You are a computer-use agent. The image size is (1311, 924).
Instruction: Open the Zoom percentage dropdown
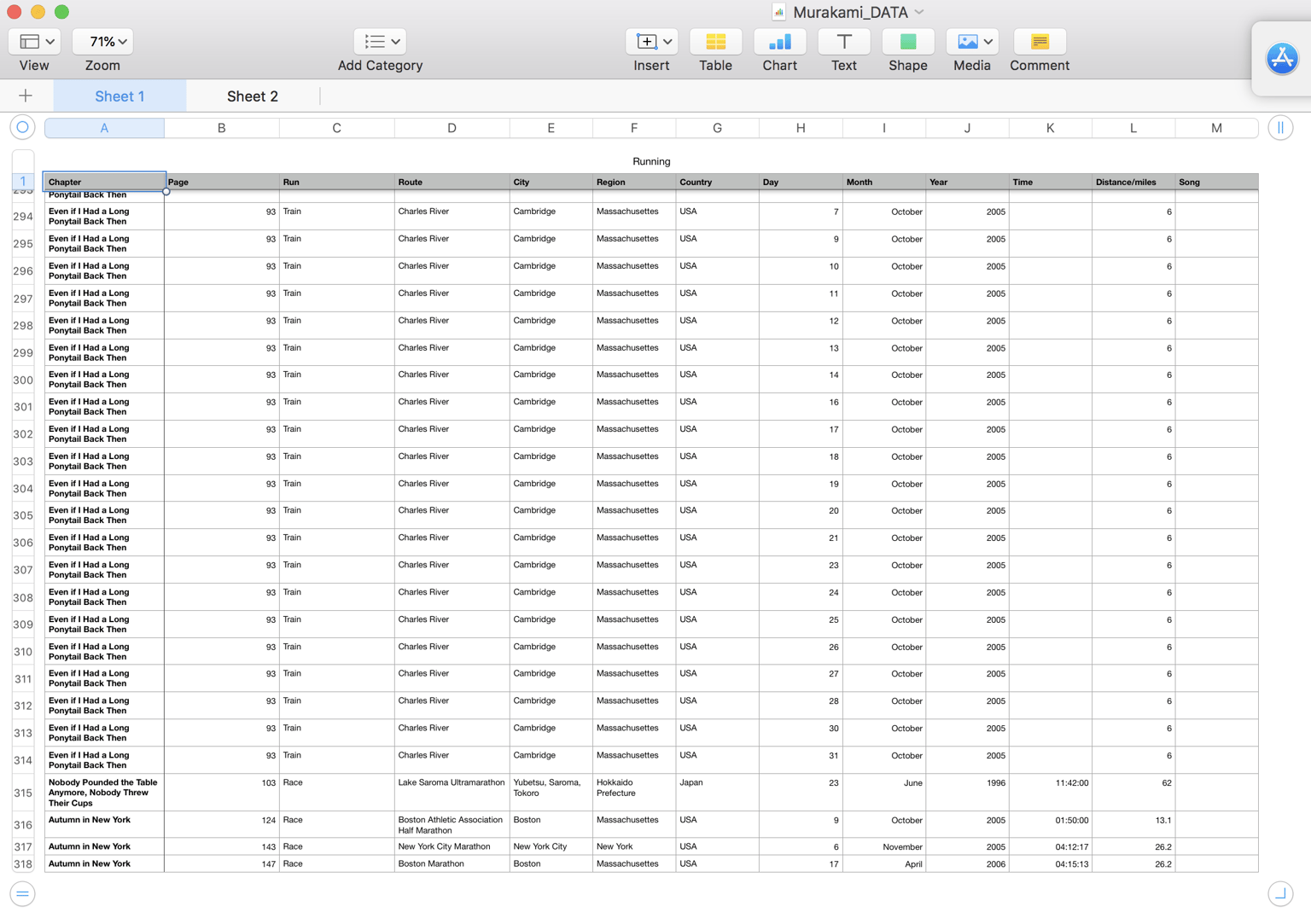102,42
